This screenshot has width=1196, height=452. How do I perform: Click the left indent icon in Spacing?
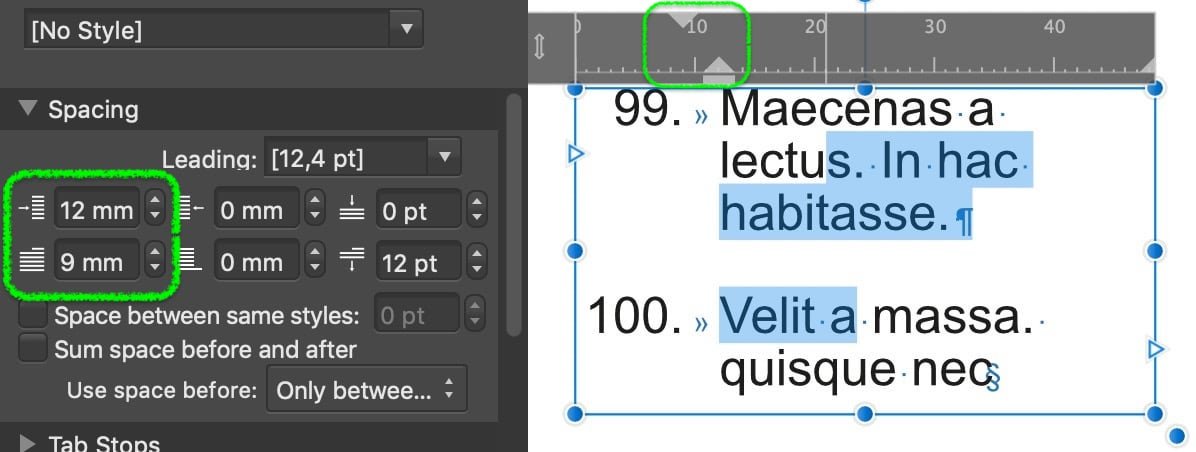pyautogui.click(x=33, y=209)
